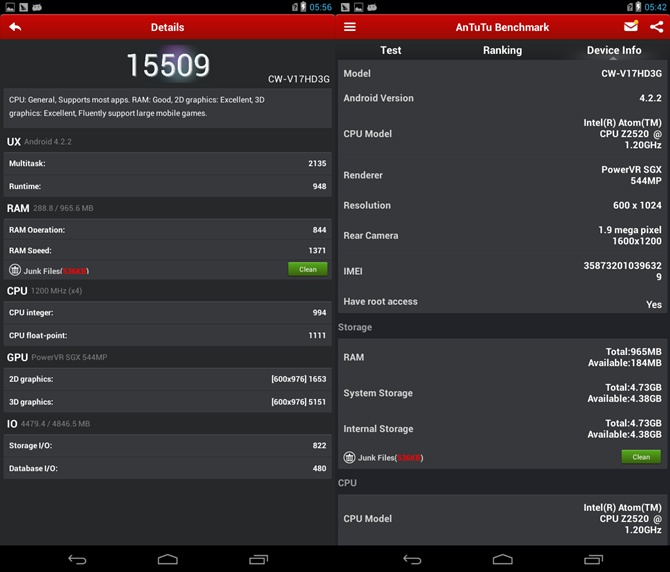The width and height of the screenshot is (670, 572).
Task: Tap the junk files trash icon in Device Info screen
Action: click(350, 458)
